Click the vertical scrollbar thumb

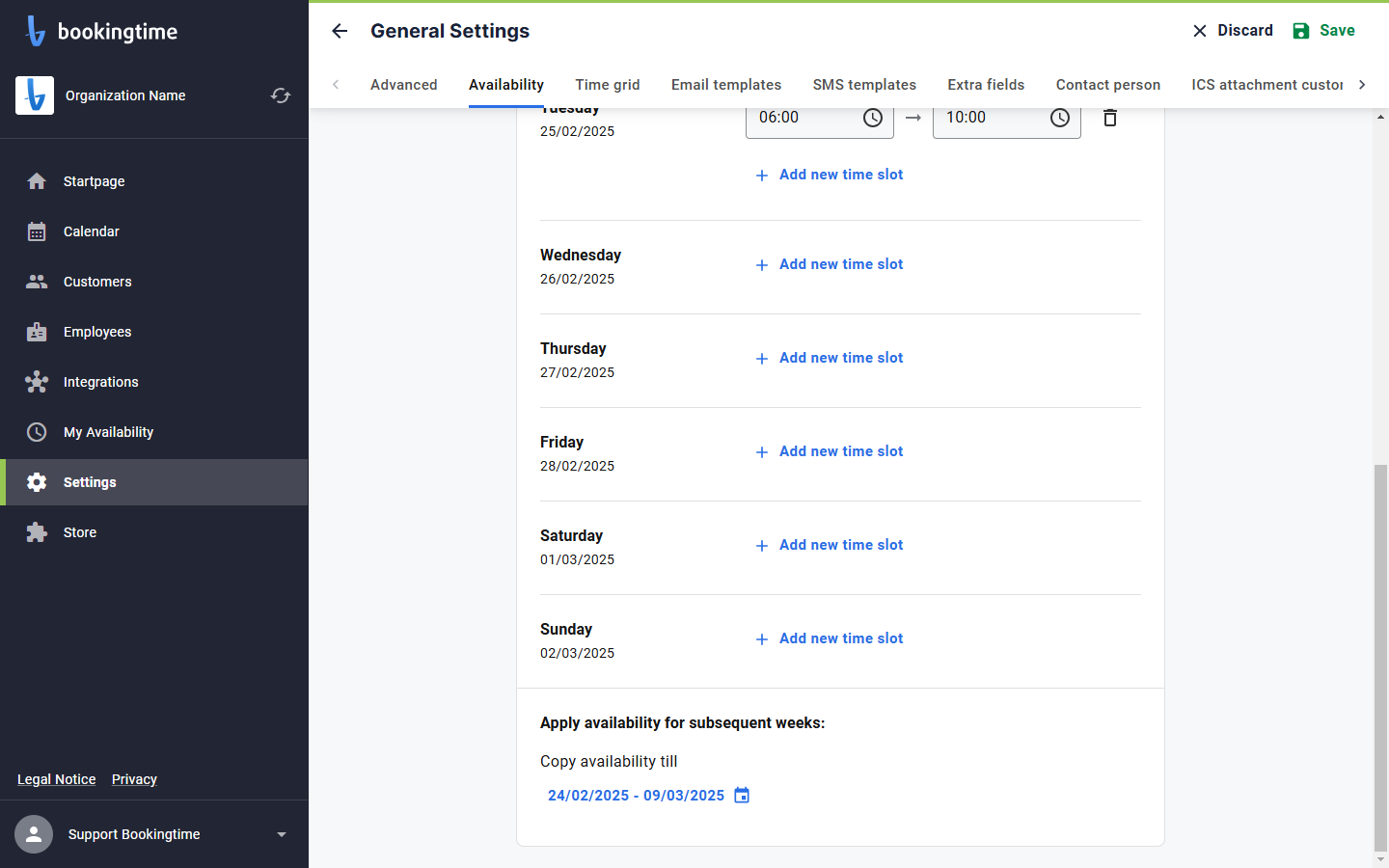click(1380, 657)
